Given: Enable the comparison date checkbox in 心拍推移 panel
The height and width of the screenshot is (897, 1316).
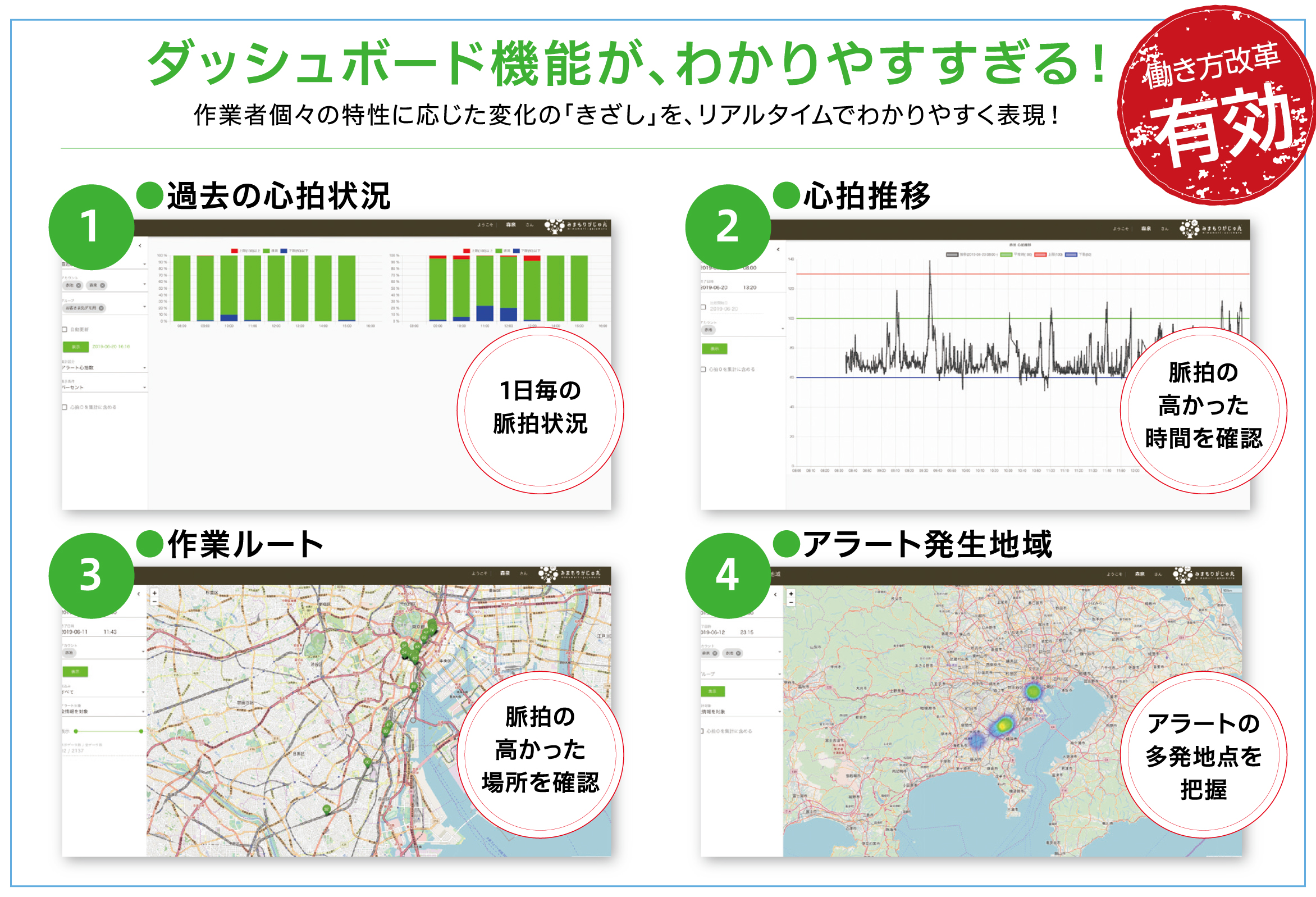Looking at the screenshot, I should coord(703,308).
